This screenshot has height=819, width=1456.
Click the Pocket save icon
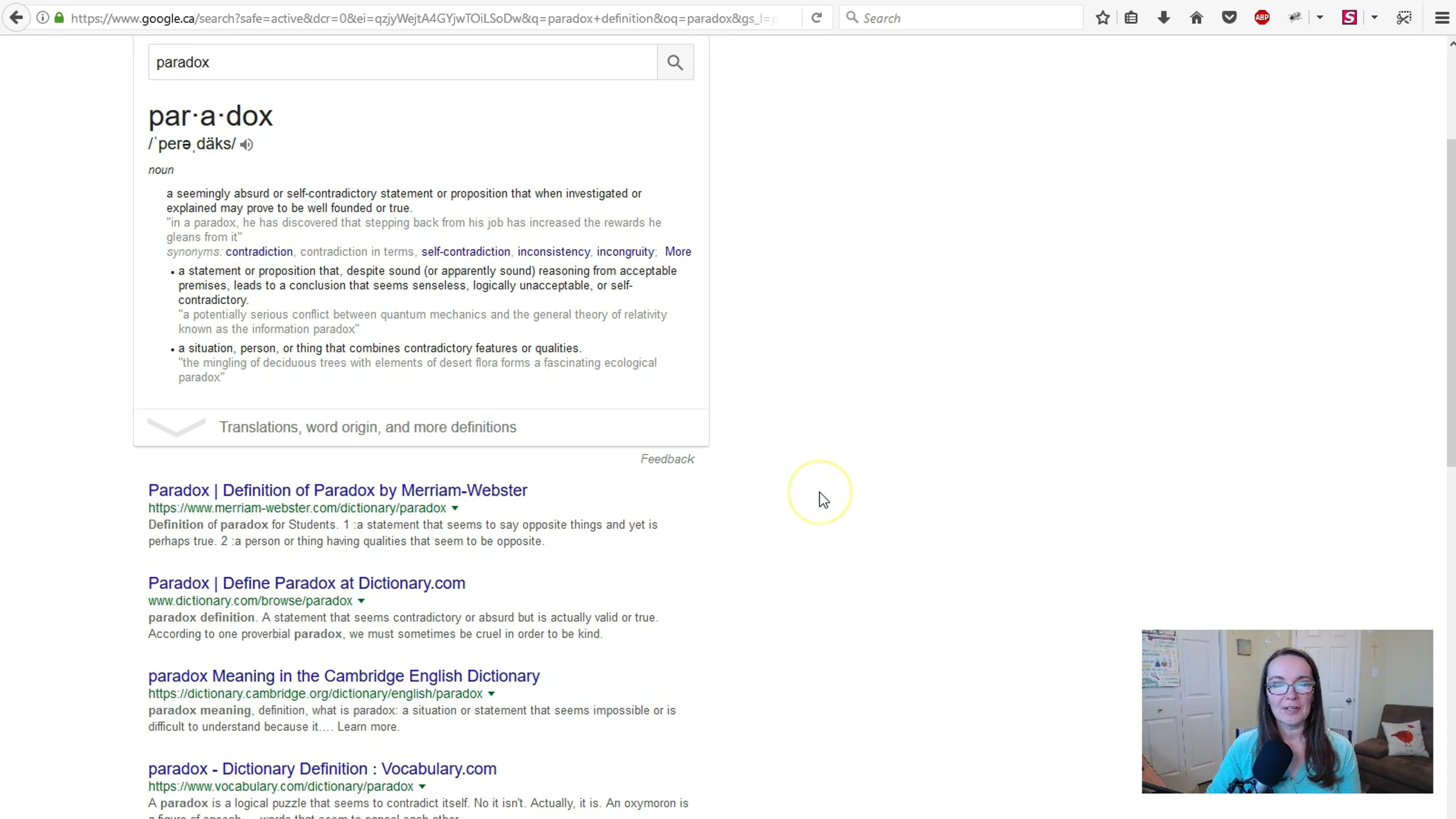[x=1229, y=18]
